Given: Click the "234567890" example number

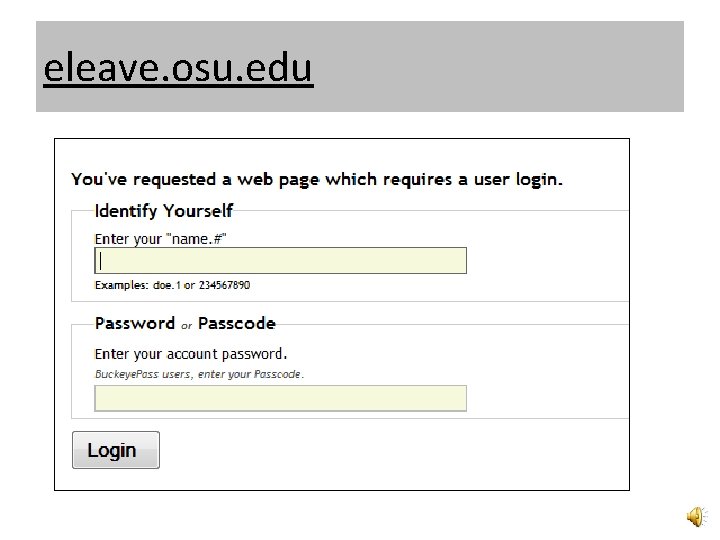Looking at the screenshot, I should [x=223, y=285].
